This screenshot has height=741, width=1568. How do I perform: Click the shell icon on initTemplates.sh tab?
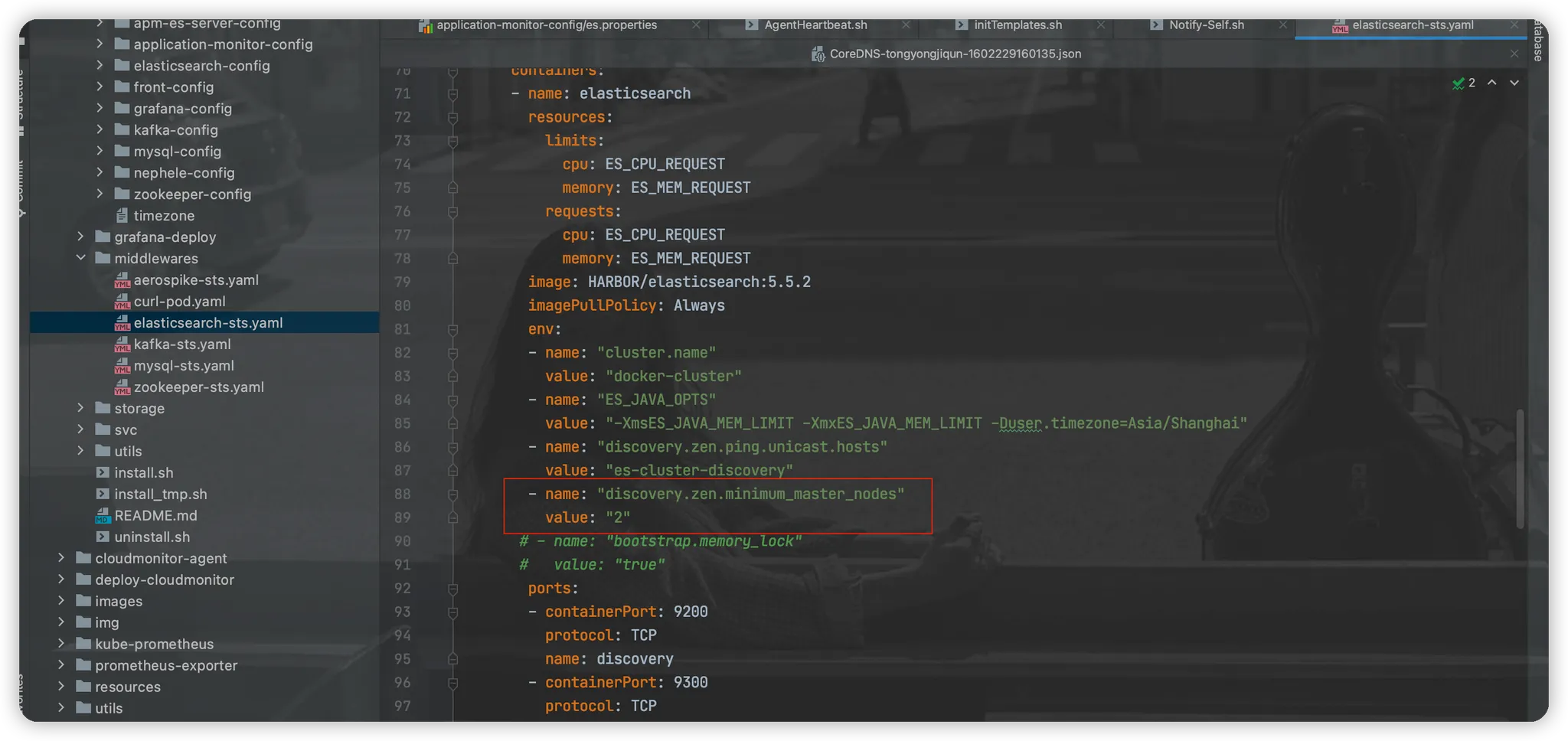click(962, 25)
